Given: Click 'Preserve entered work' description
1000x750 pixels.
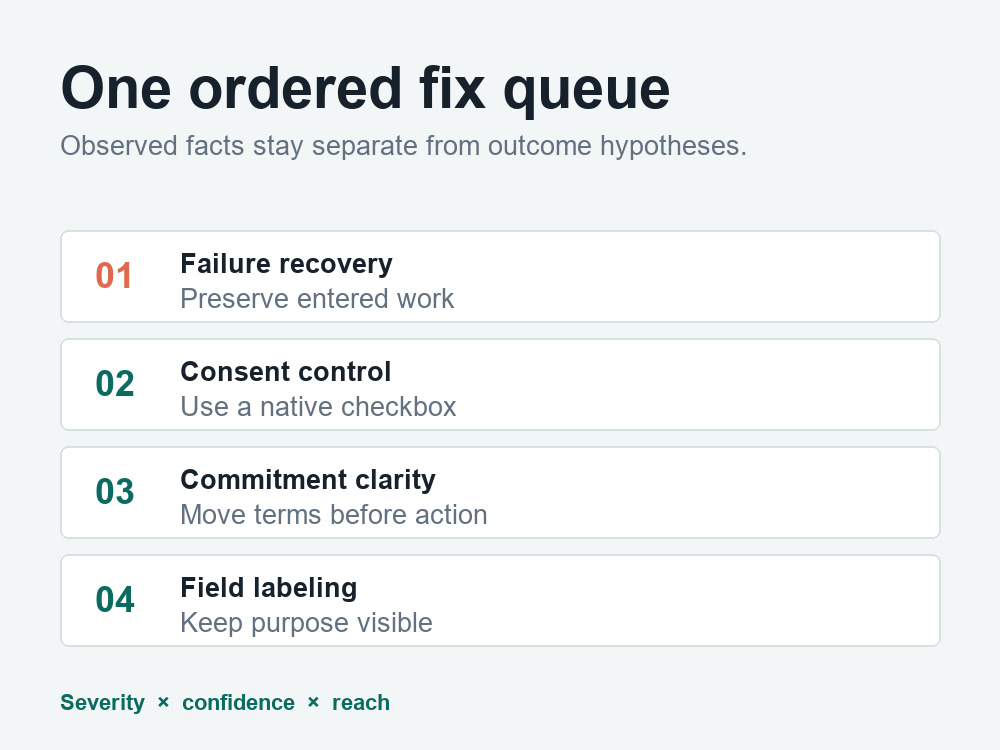Looking at the screenshot, I should [317, 298].
